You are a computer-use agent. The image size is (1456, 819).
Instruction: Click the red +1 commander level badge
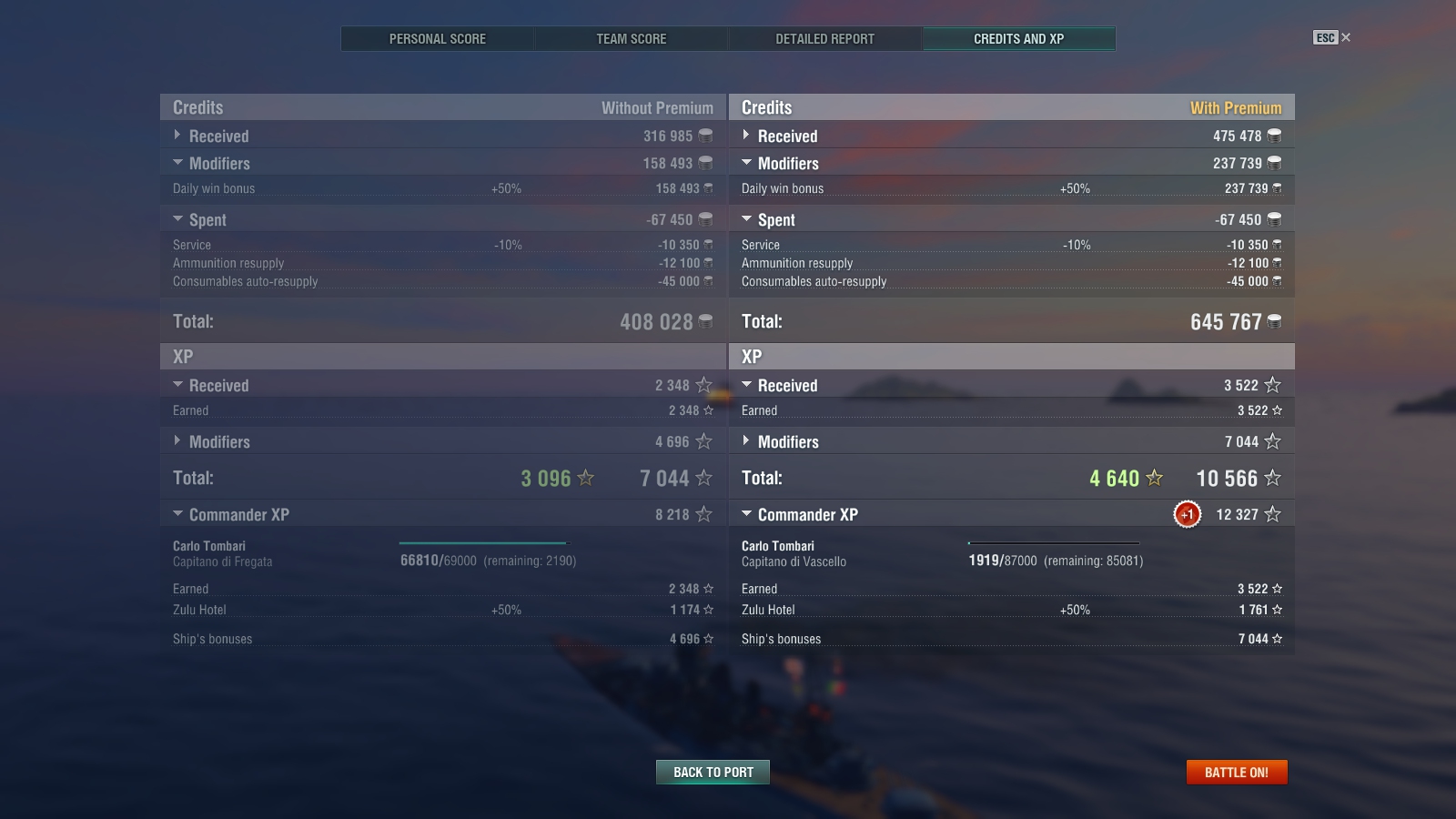point(1187,514)
